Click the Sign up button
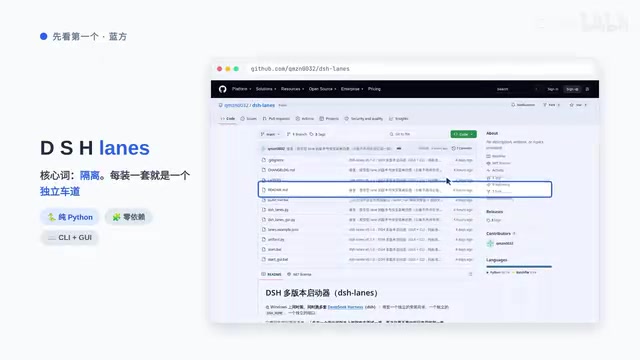The height and width of the screenshot is (360, 640). click(572, 89)
